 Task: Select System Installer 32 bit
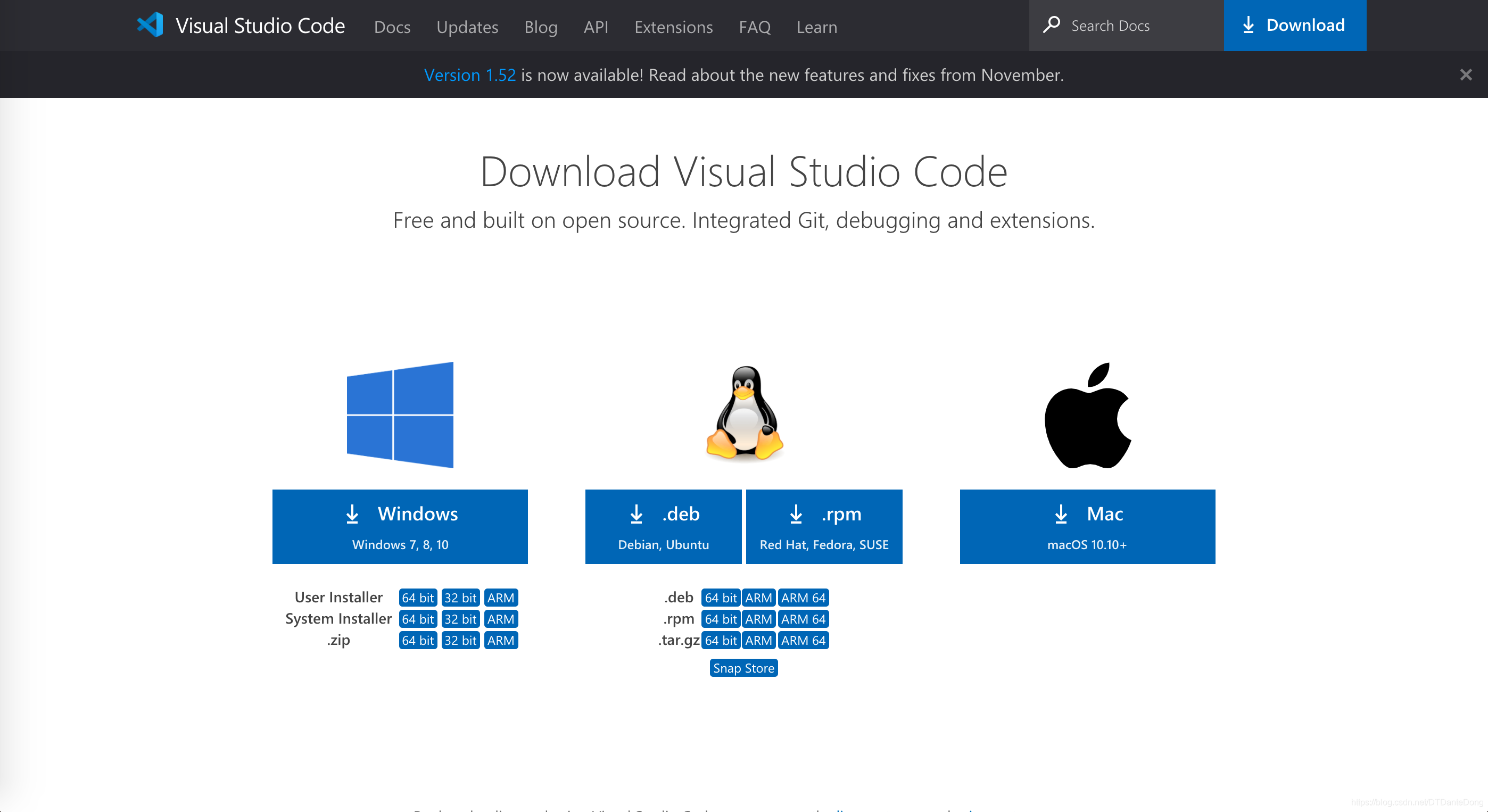pos(460,619)
